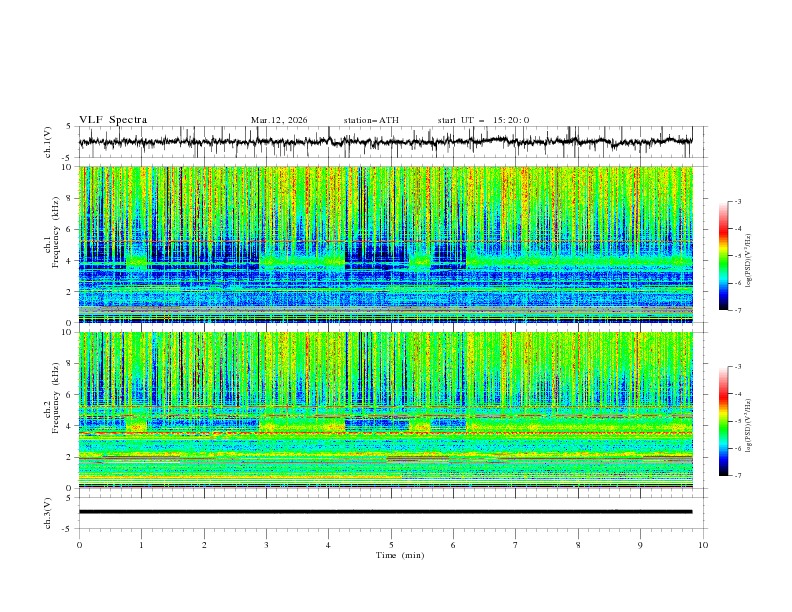Viewport: 792px width, 612px height.
Task: Click the ch.3 flat black voltage trace
Action: pyautogui.click(x=385, y=512)
